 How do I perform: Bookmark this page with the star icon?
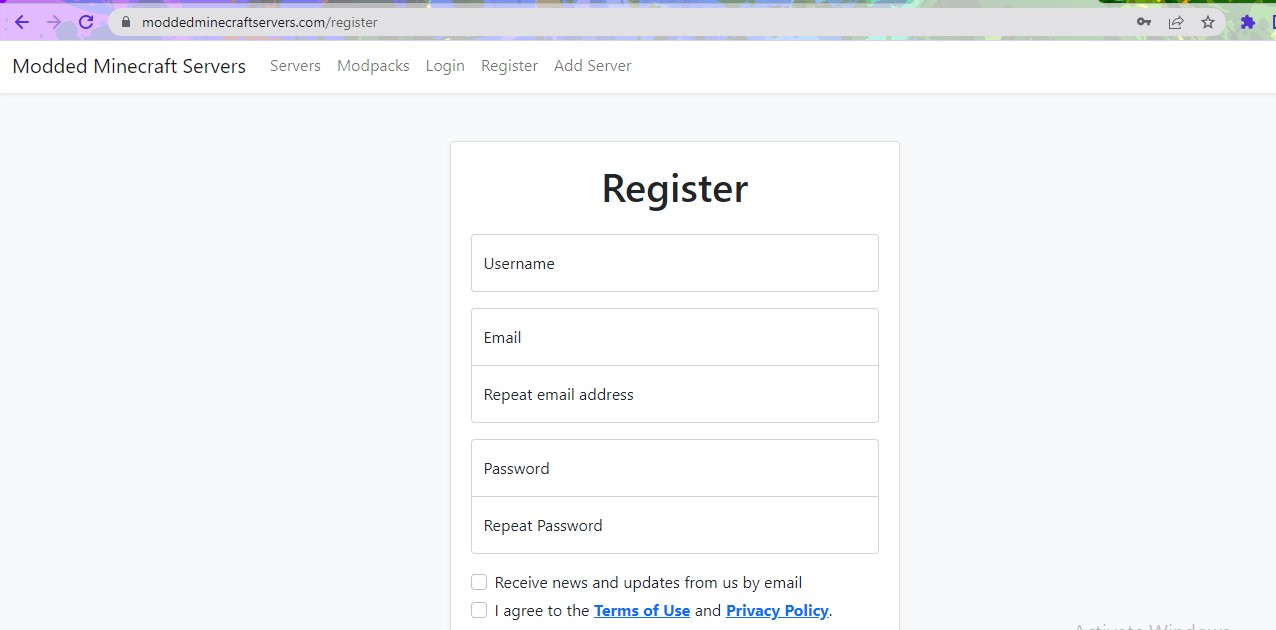pos(1208,22)
